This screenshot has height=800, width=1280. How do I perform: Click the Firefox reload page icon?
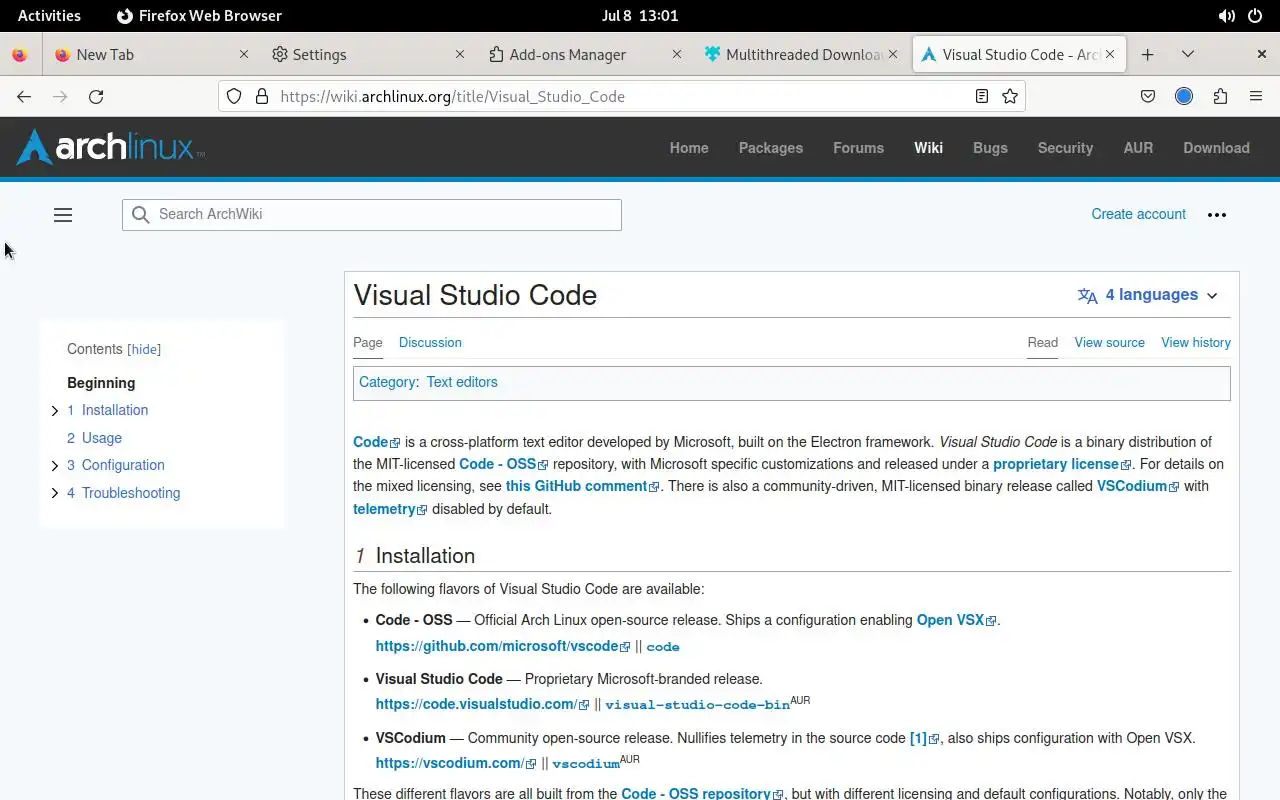coord(96,97)
